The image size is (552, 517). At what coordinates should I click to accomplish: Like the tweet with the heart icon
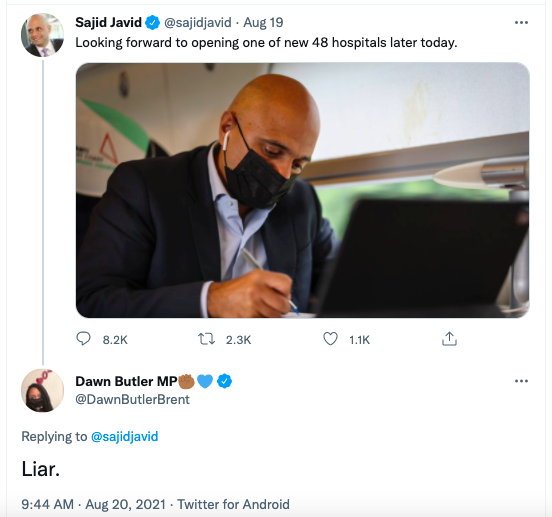coord(330,339)
